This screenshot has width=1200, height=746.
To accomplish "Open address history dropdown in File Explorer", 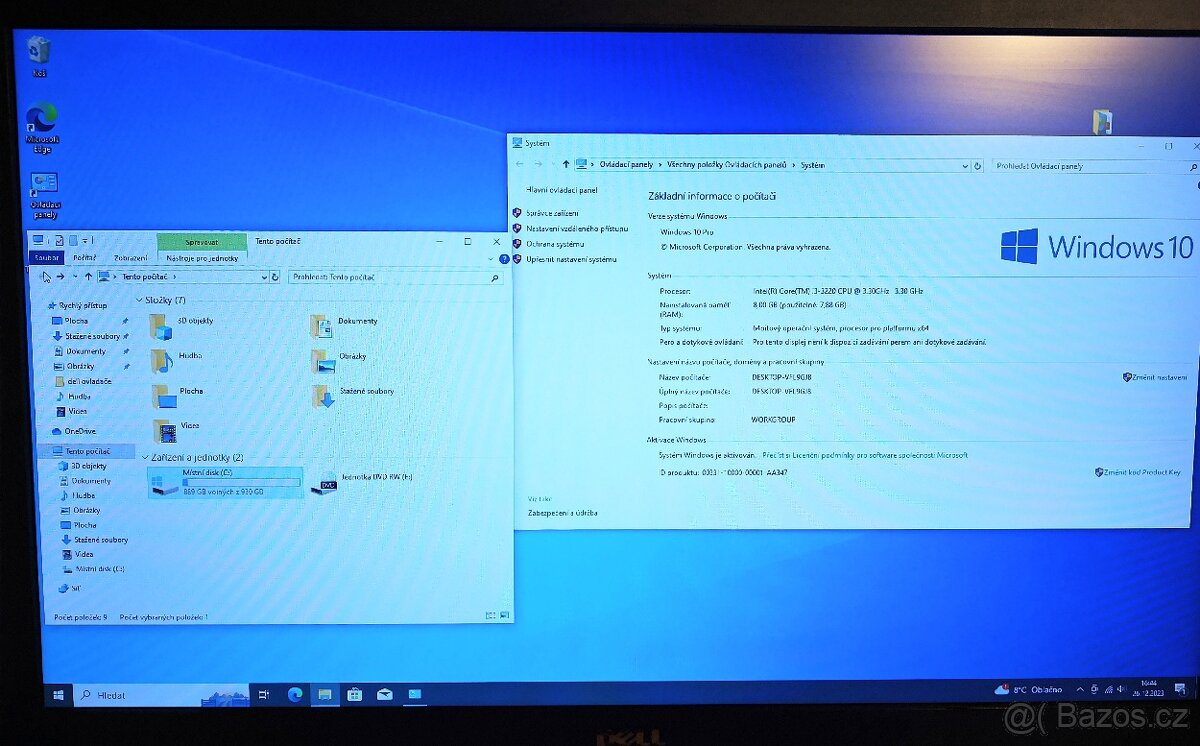I will point(264,277).
